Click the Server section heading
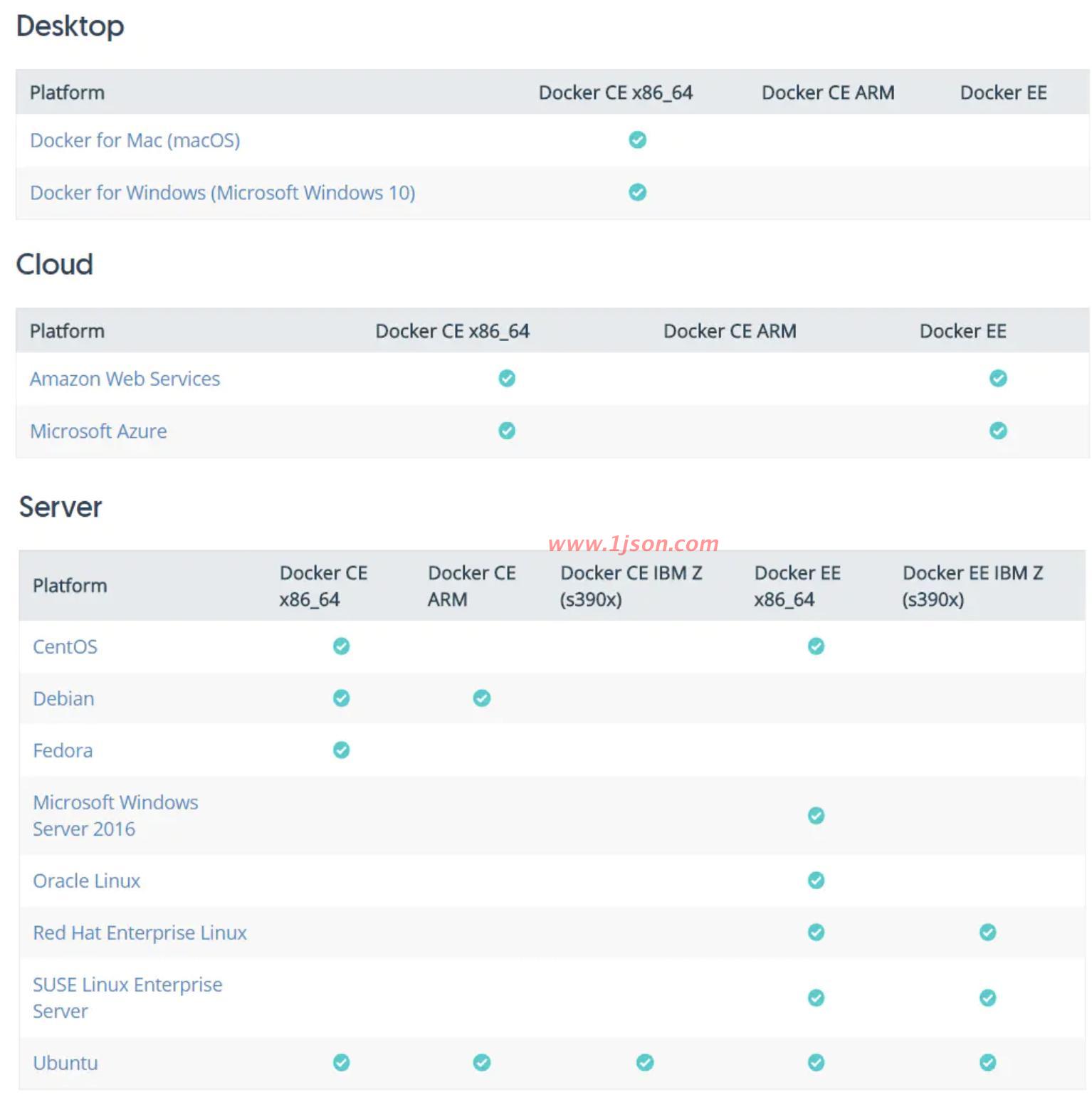The height and width of the screenshot is (1102, 1092). [61, 508]
